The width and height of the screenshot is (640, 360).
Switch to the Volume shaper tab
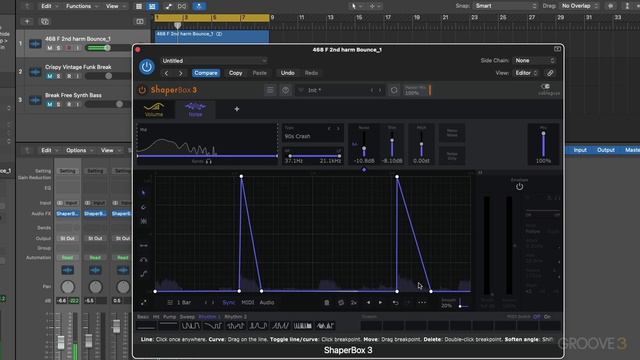pos(154,110)
